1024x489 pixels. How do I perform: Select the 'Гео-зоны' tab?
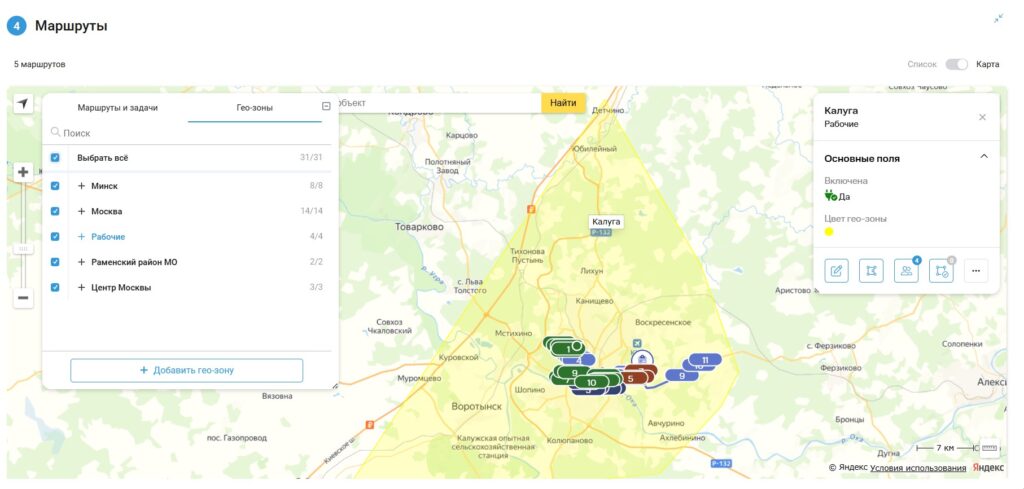[x=254, y=107]
